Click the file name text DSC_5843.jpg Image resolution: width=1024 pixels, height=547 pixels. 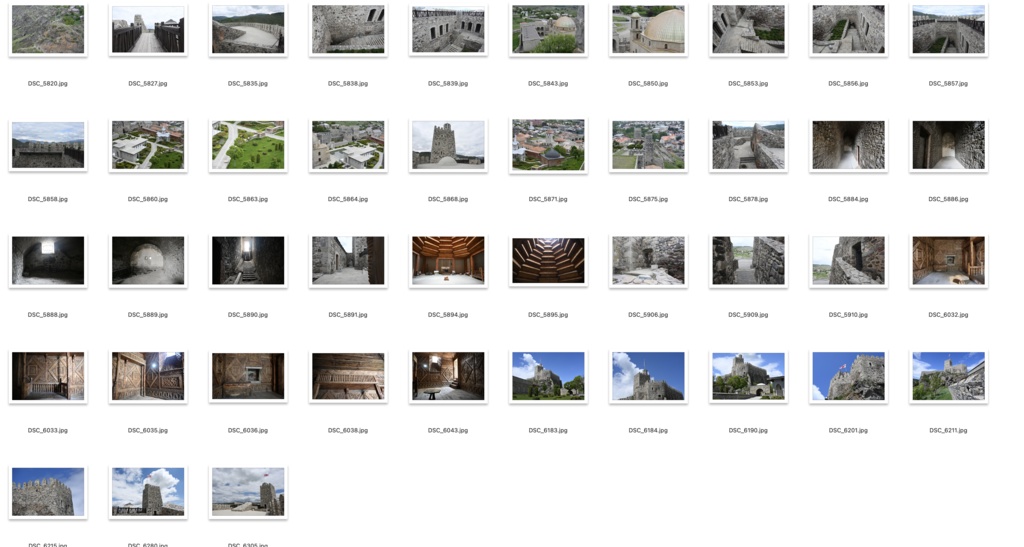pyautogui.click(x=548, y=84)
